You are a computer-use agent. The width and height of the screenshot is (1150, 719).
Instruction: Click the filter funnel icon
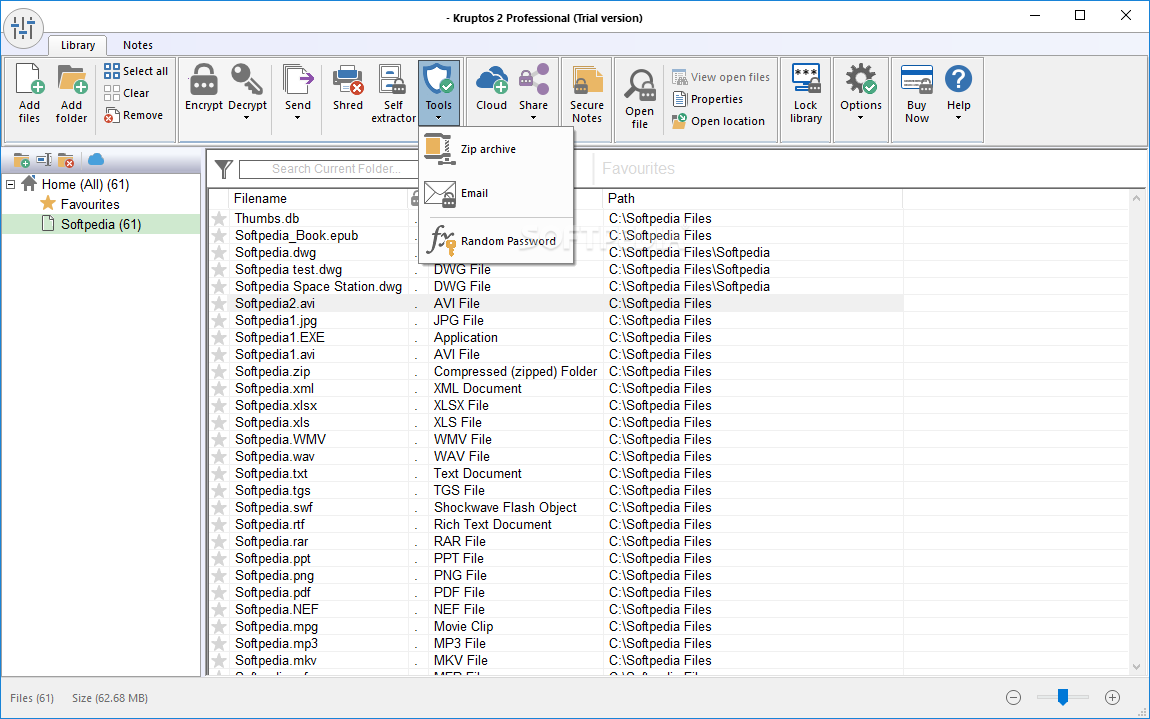224,169
